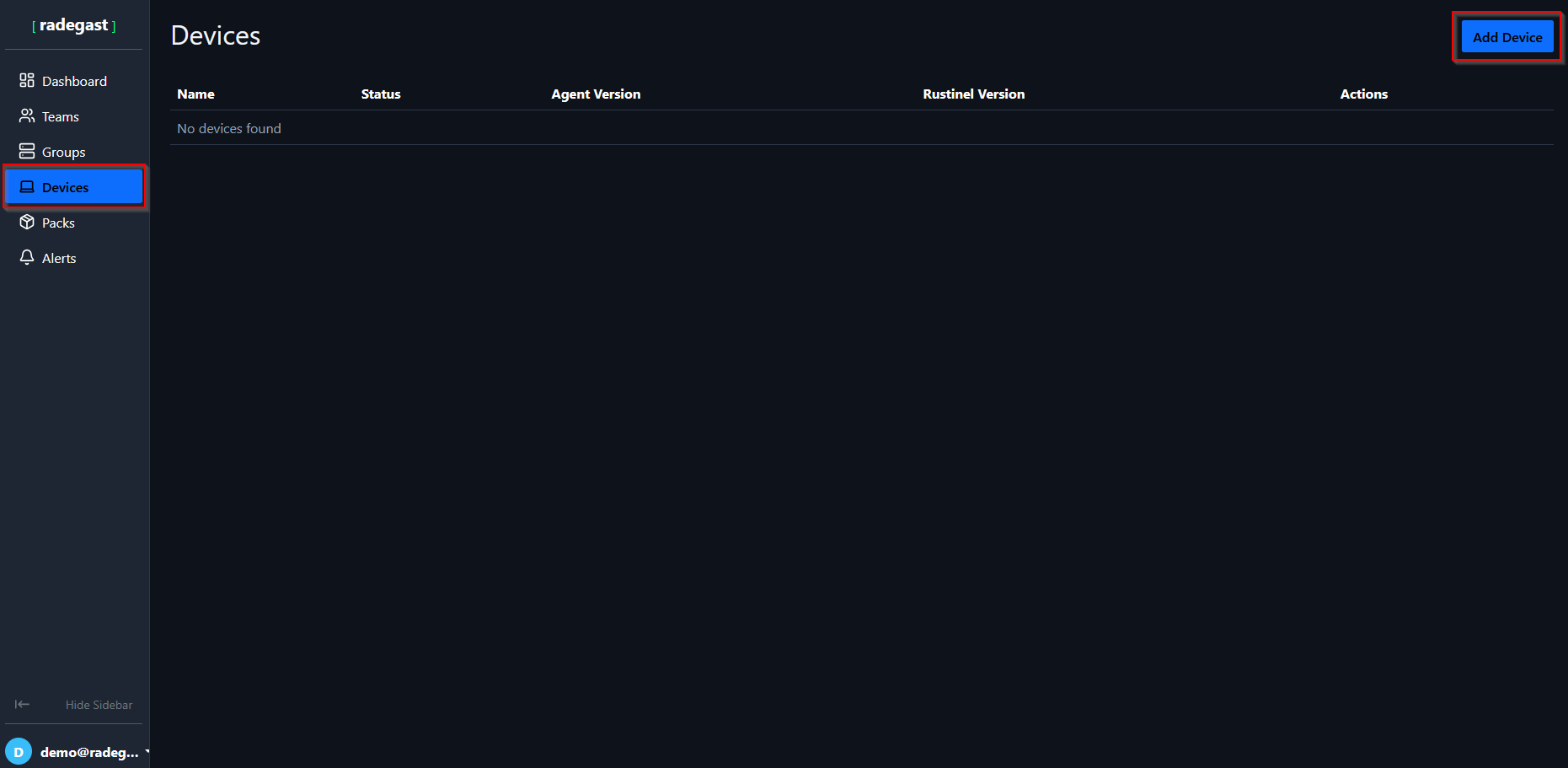Click Hide Sidebar text

click(x=99, y=705)
